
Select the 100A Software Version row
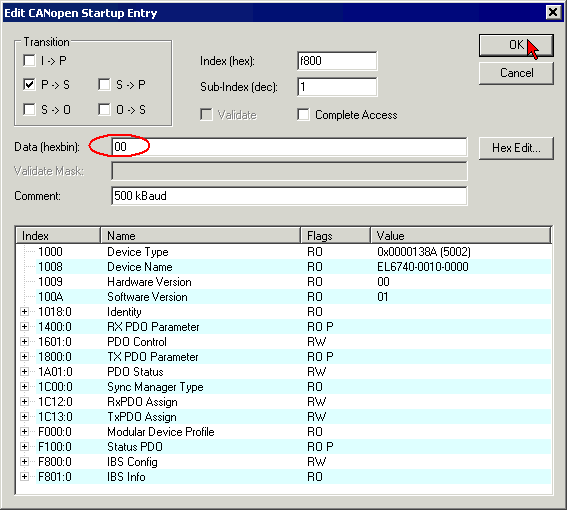point(284,297)
